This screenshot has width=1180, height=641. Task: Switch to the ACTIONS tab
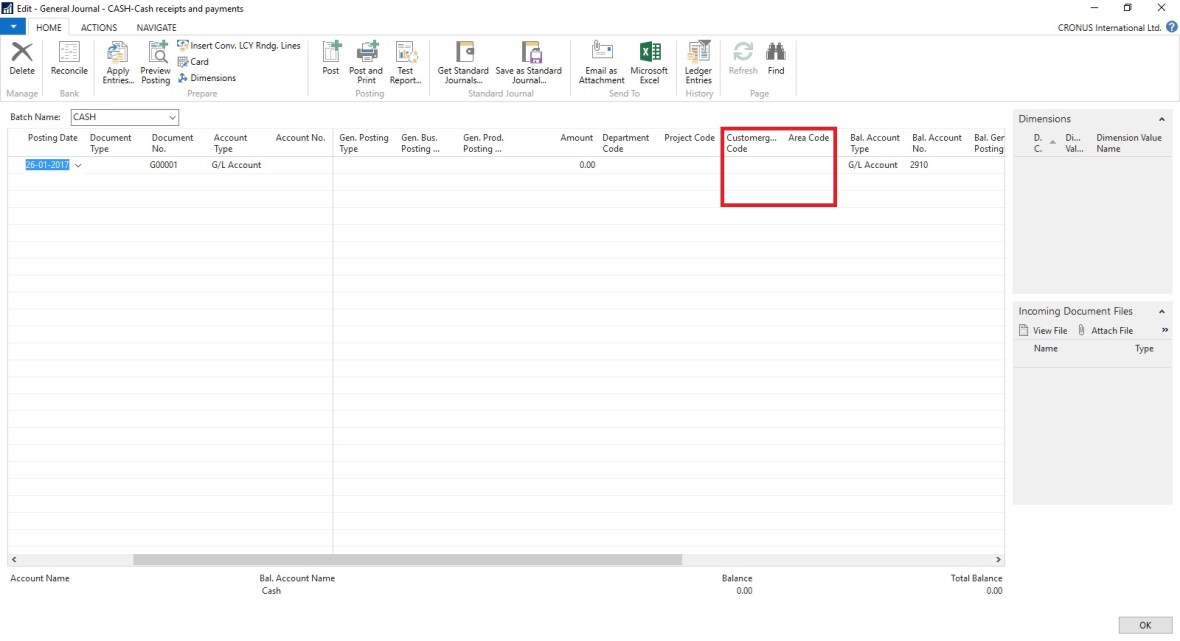pos(99,28)
